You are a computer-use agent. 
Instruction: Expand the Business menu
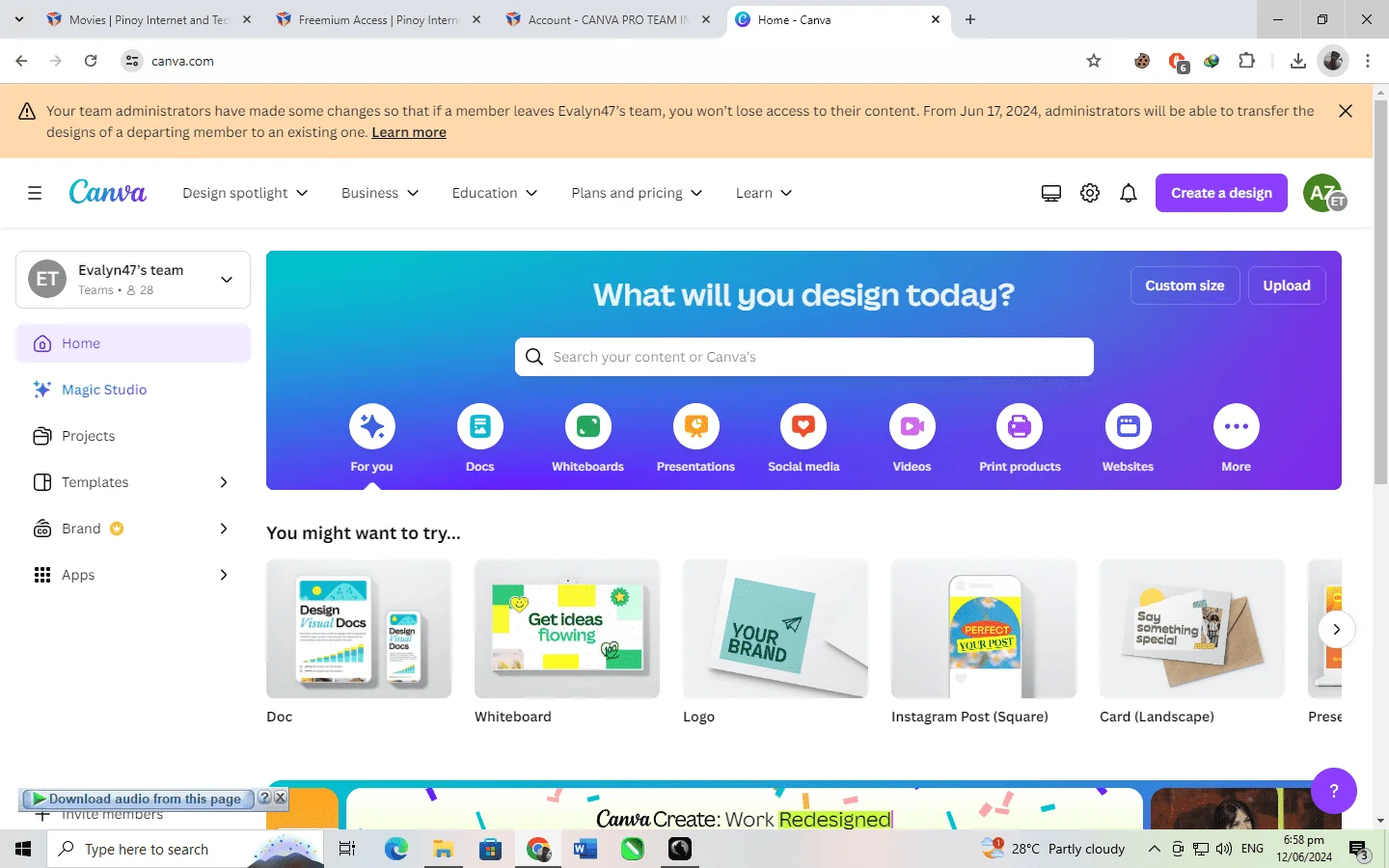pos(380,193)
